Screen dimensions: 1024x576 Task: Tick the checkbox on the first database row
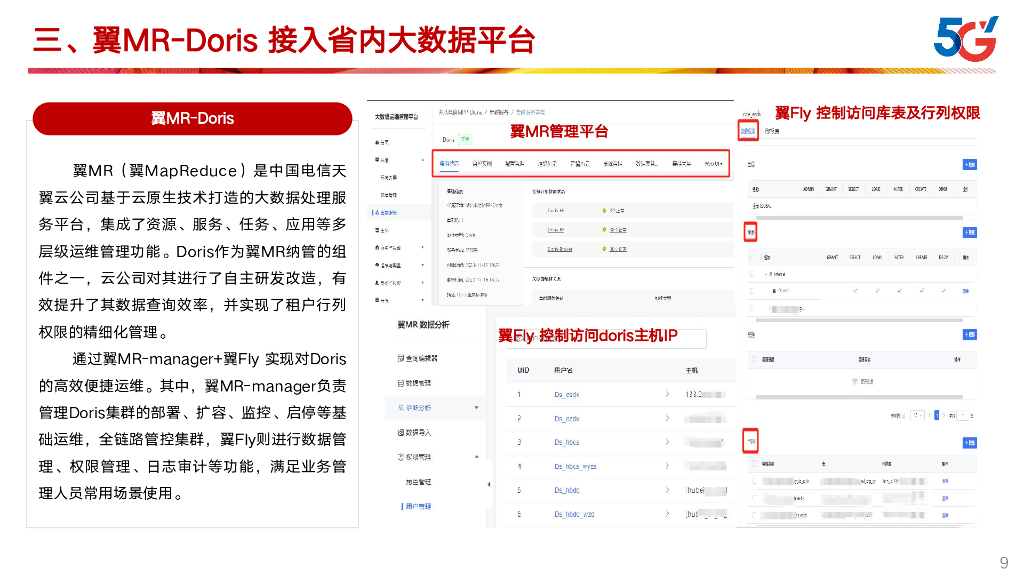[751, 272]
